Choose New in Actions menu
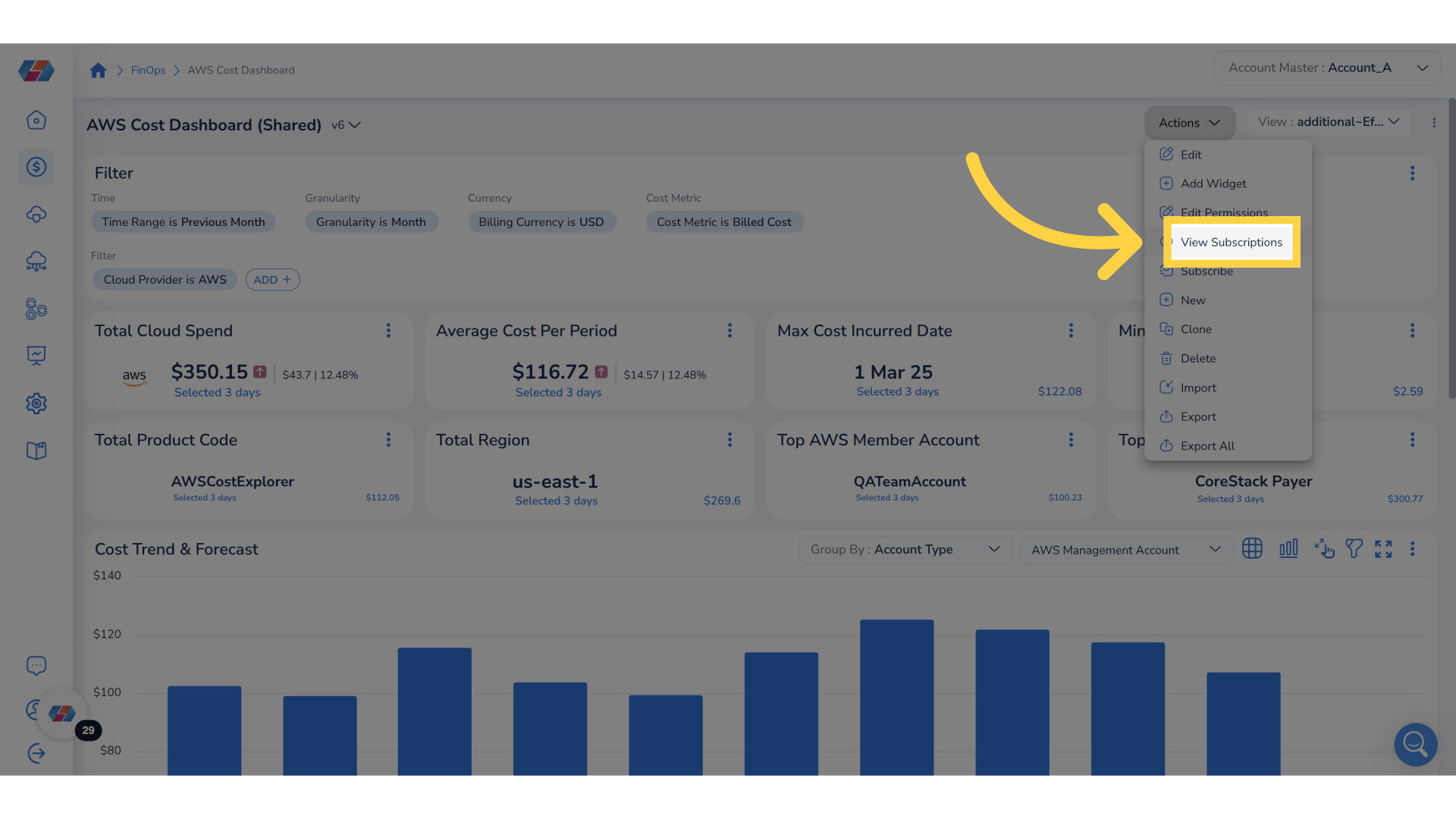 click(x=1228, y=300)
